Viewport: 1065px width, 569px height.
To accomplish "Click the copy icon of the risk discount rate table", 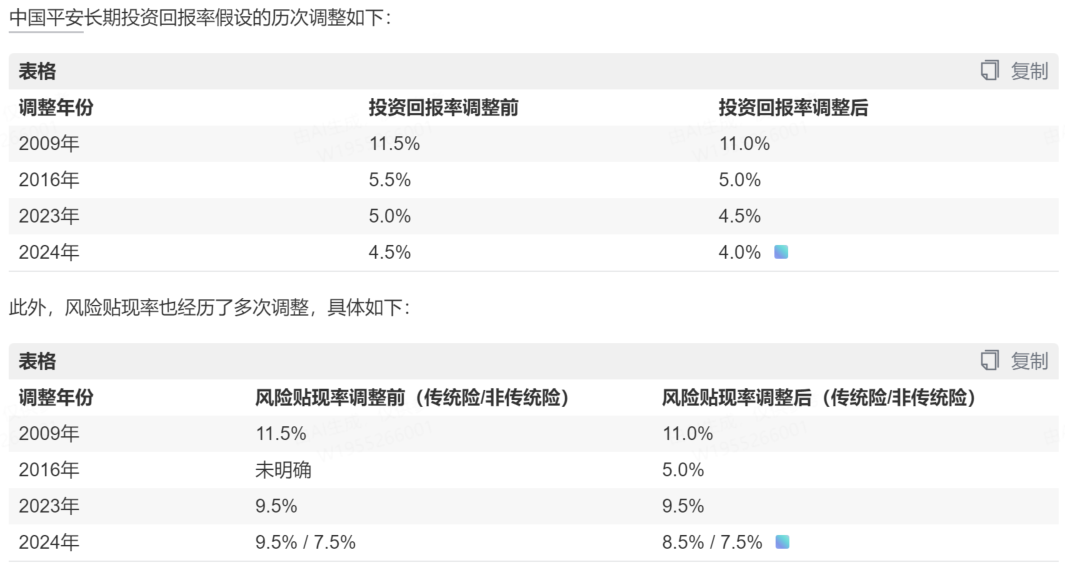I will point(990,361).
